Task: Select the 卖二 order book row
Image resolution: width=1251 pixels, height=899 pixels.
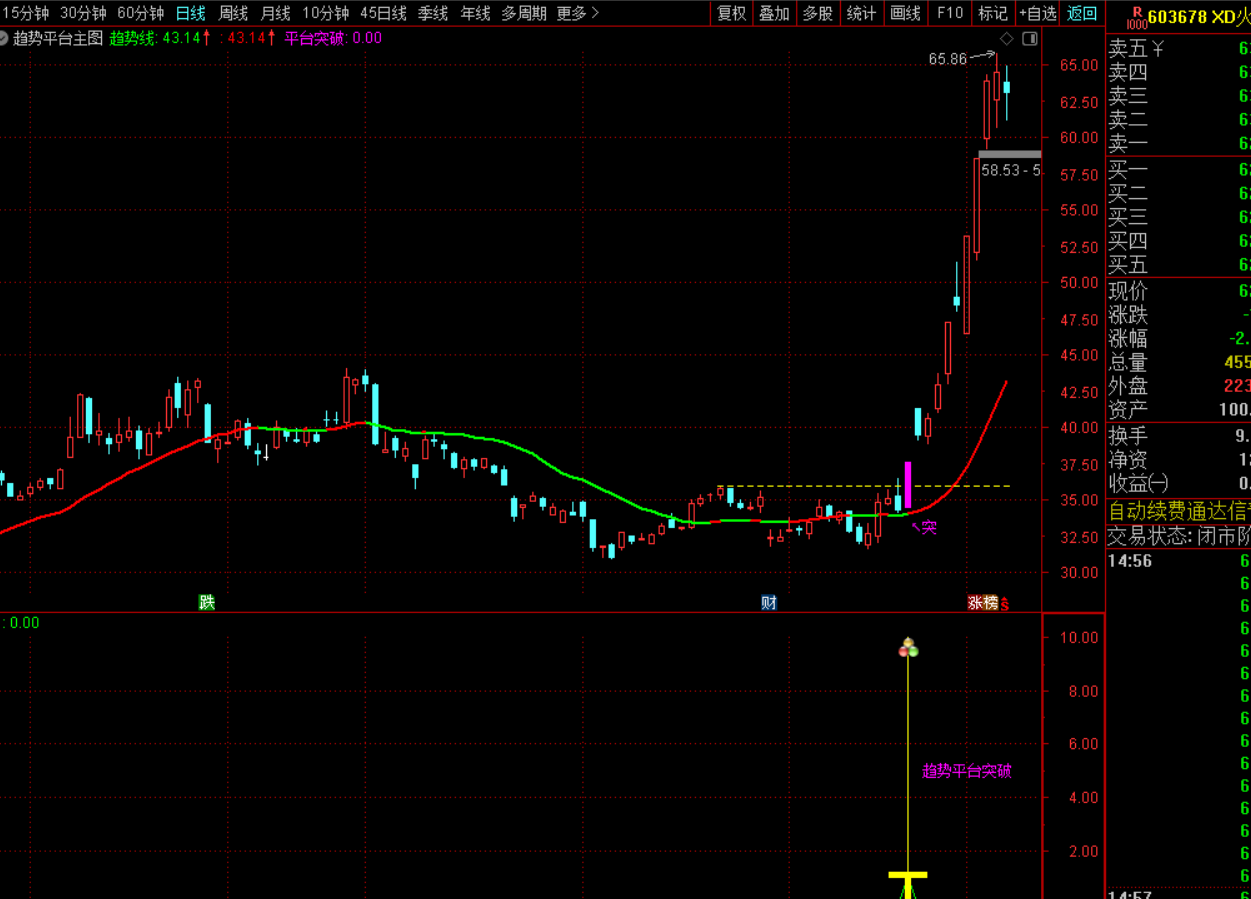Action: click(1178, 120)
